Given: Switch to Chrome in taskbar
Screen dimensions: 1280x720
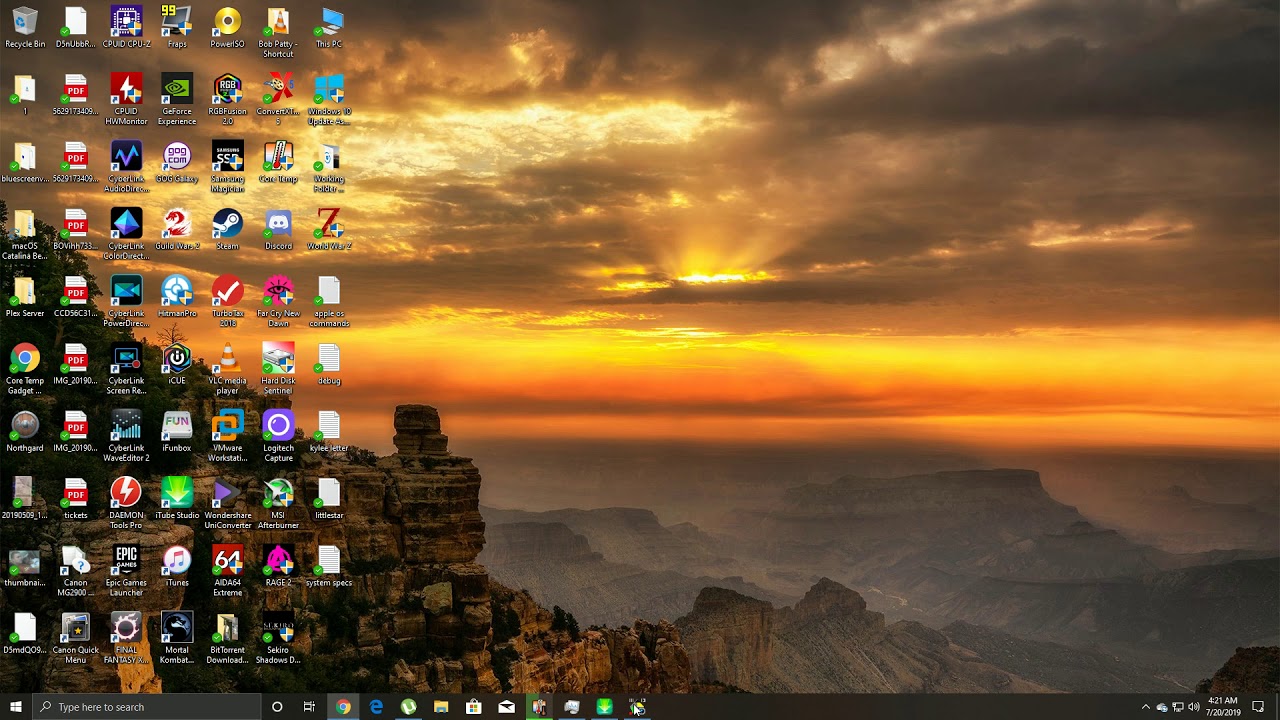Looking at the screenshot, I should point(343,707).
